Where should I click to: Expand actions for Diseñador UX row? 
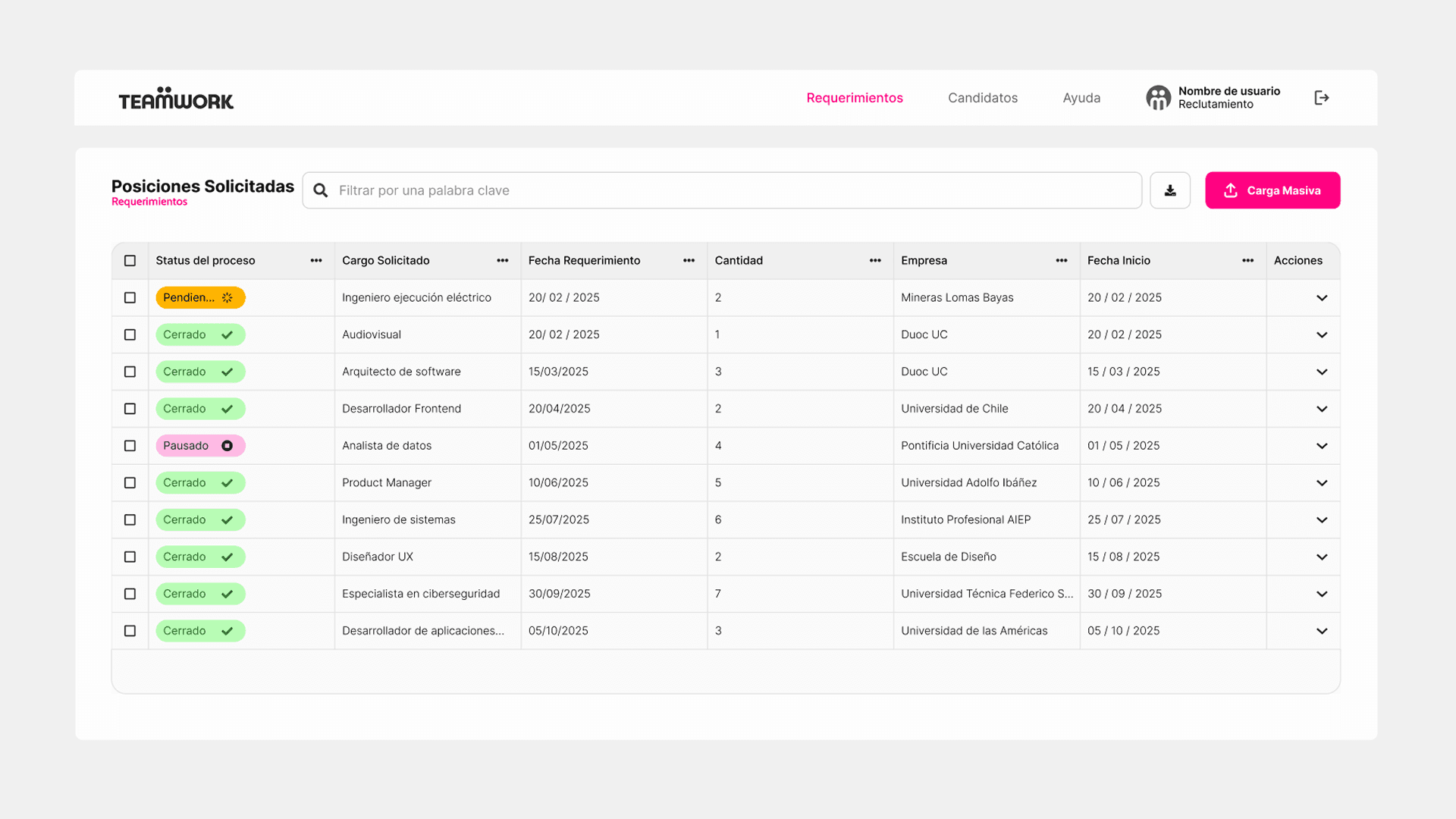(x=1322, y=557)
